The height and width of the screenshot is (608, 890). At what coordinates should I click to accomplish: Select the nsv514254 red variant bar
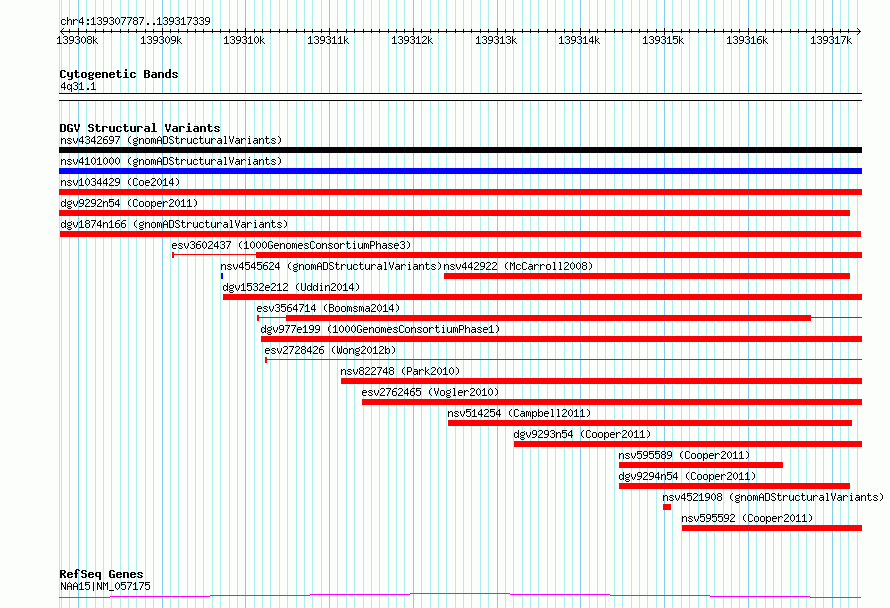coord(650,423)
